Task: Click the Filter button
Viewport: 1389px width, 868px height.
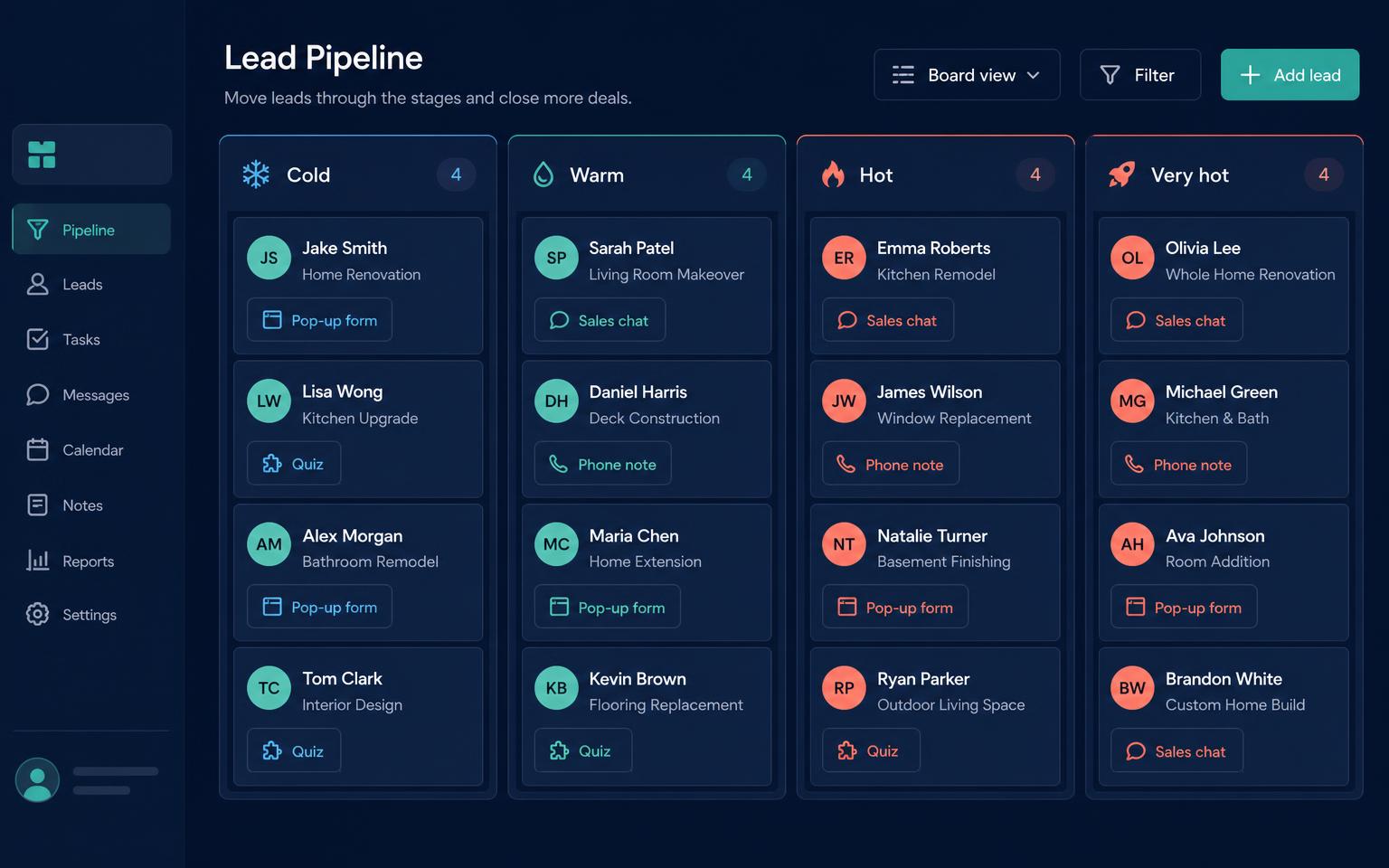Action: click(1140, 75)
